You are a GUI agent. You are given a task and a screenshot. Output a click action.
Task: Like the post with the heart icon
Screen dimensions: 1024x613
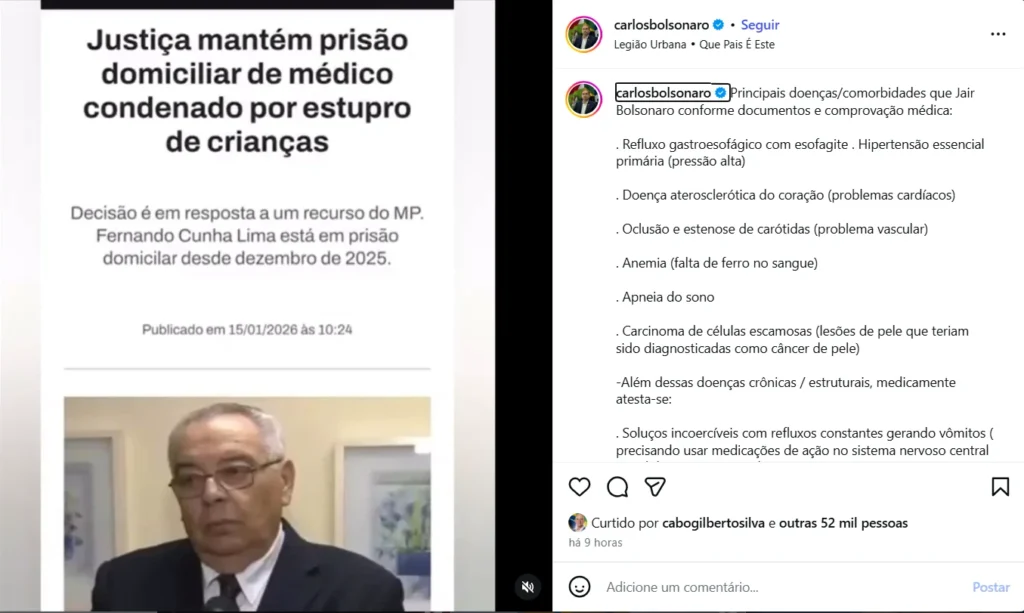click(579, 486)
